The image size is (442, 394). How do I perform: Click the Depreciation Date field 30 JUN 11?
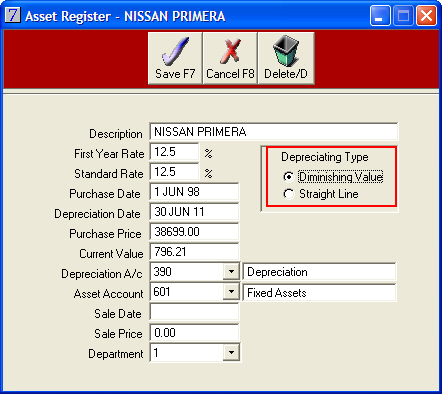[194, 212]
